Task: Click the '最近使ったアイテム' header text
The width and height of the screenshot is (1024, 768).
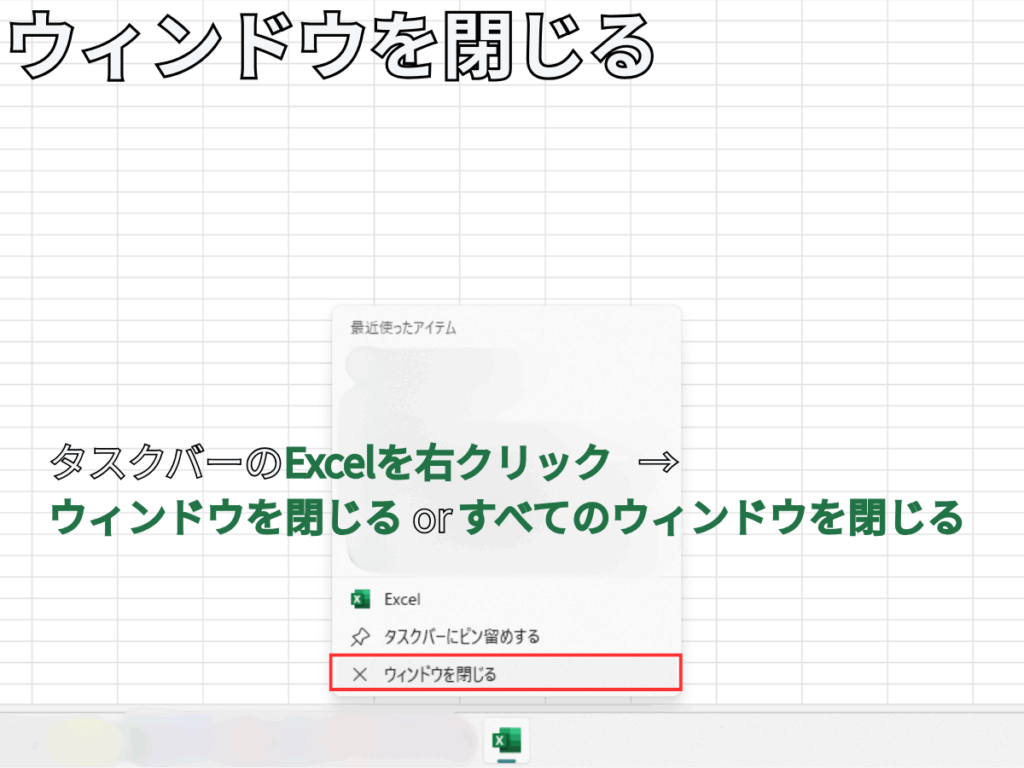Action: [403, 328]
